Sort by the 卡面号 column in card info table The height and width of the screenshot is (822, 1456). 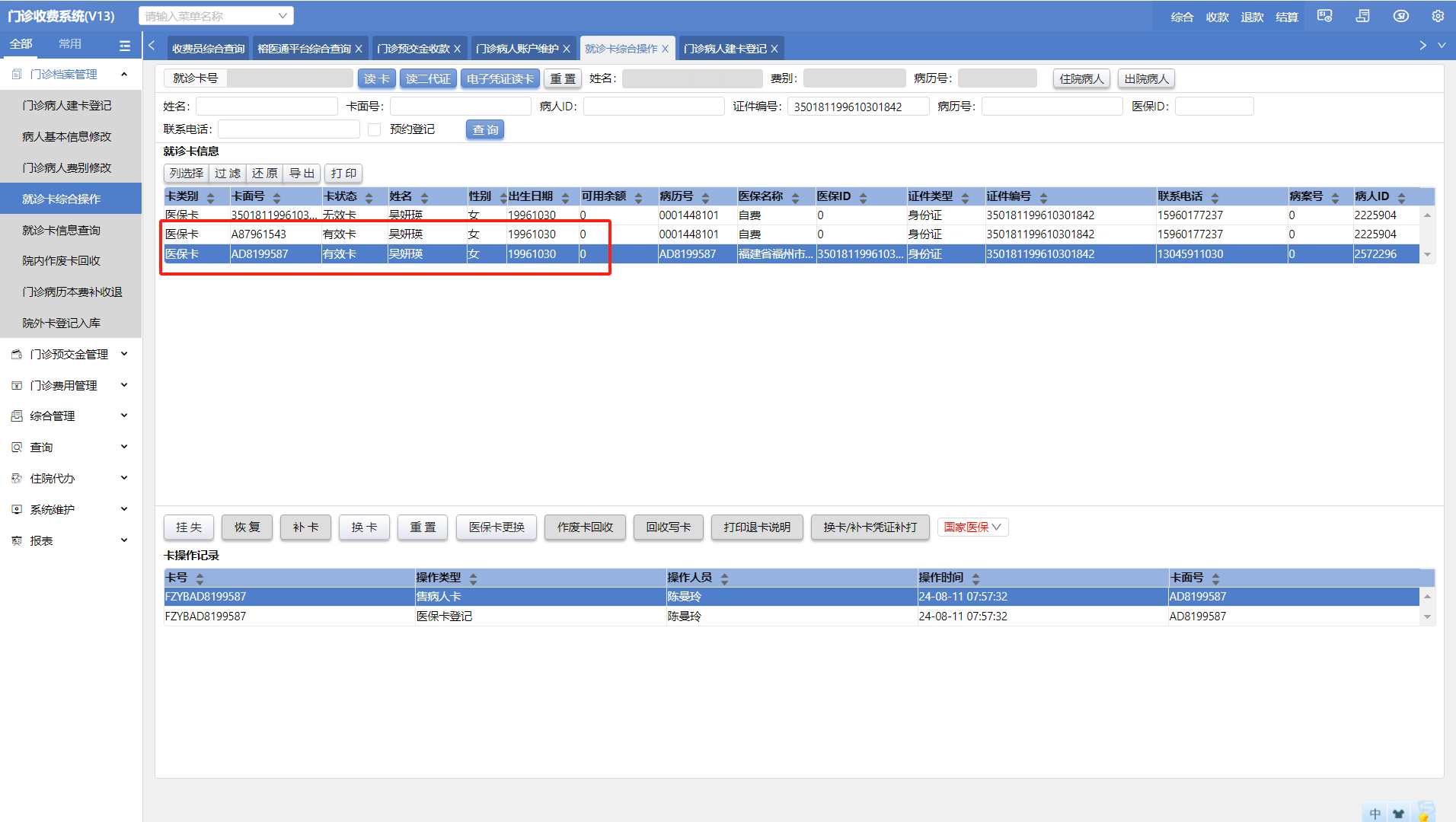click(x=276, y=197)
